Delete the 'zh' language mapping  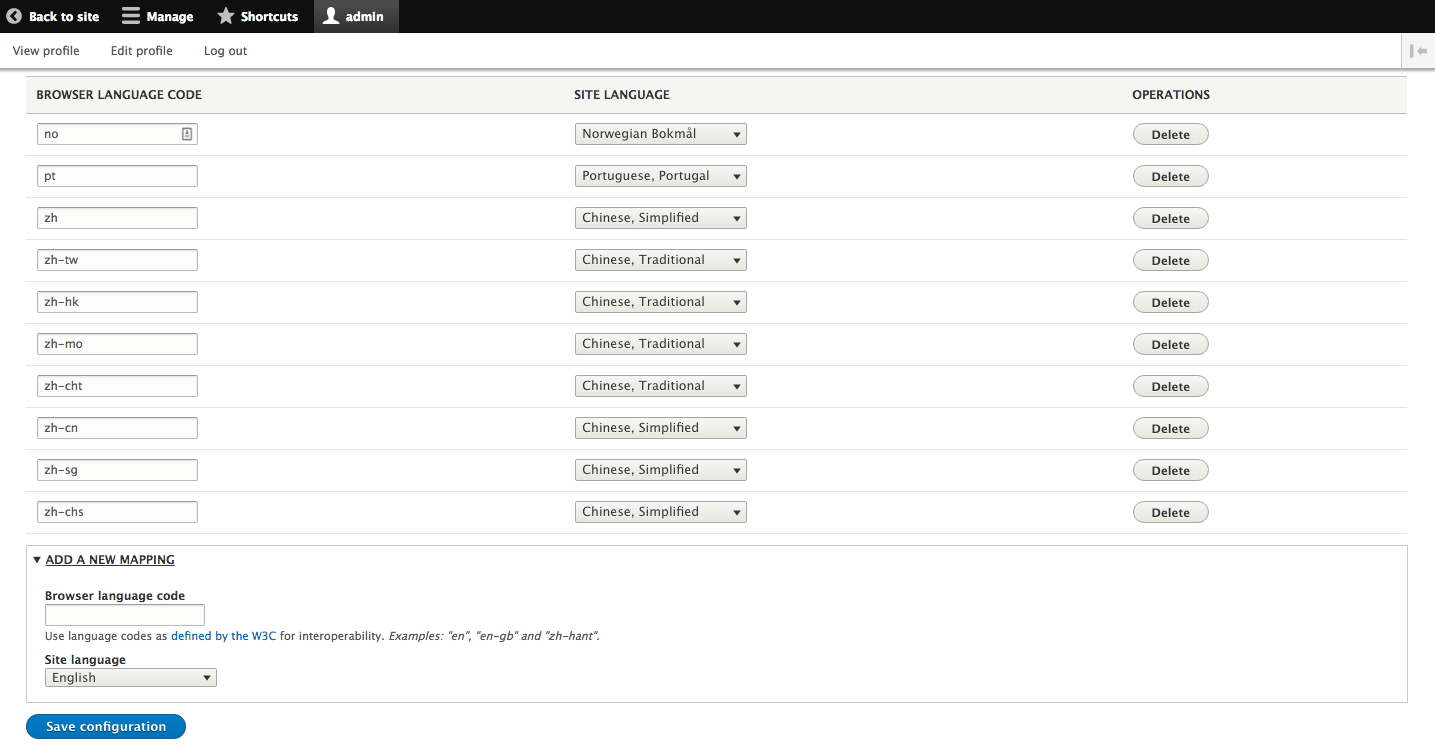point(1170,218)
